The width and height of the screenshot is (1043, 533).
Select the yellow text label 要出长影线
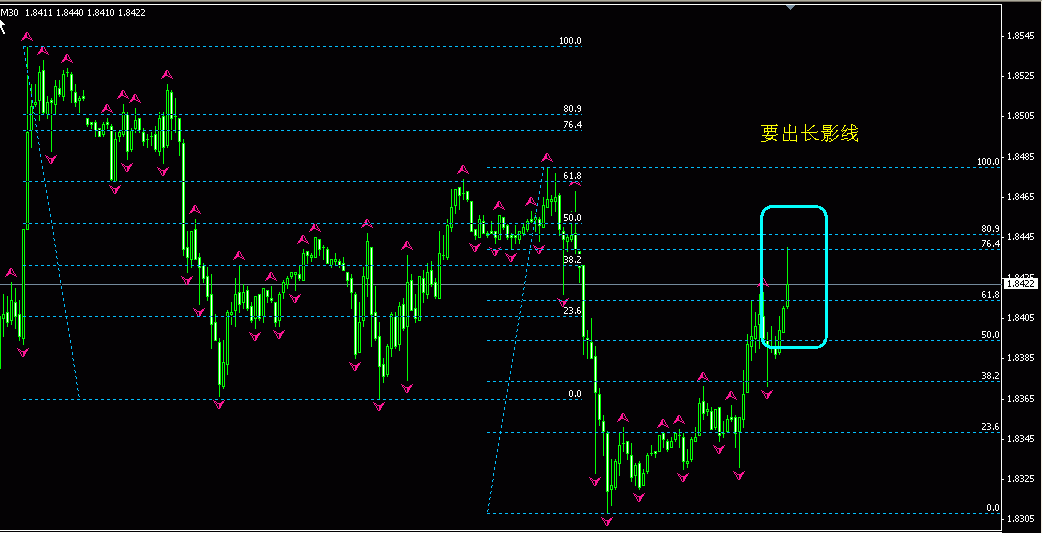pyautogui.click(x=810, y=134)
